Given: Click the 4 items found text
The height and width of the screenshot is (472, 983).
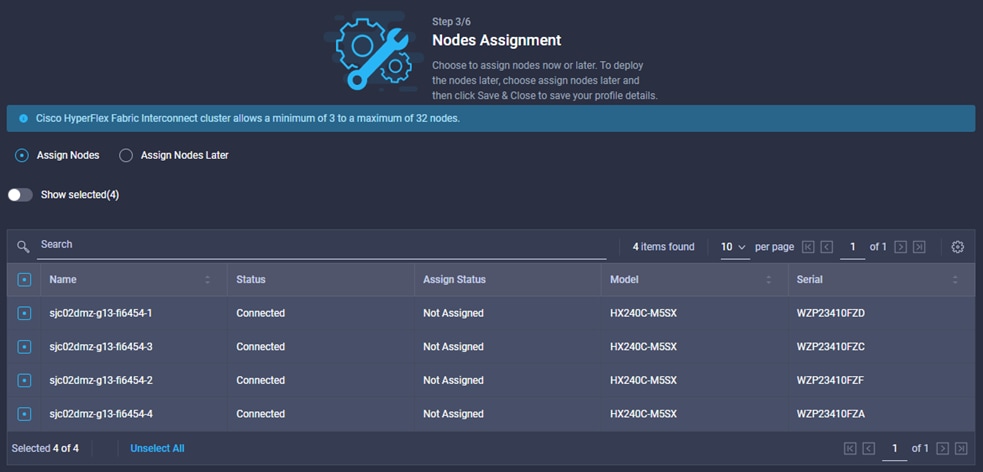Looking at the screenshot, I should (x=663, y=247).
